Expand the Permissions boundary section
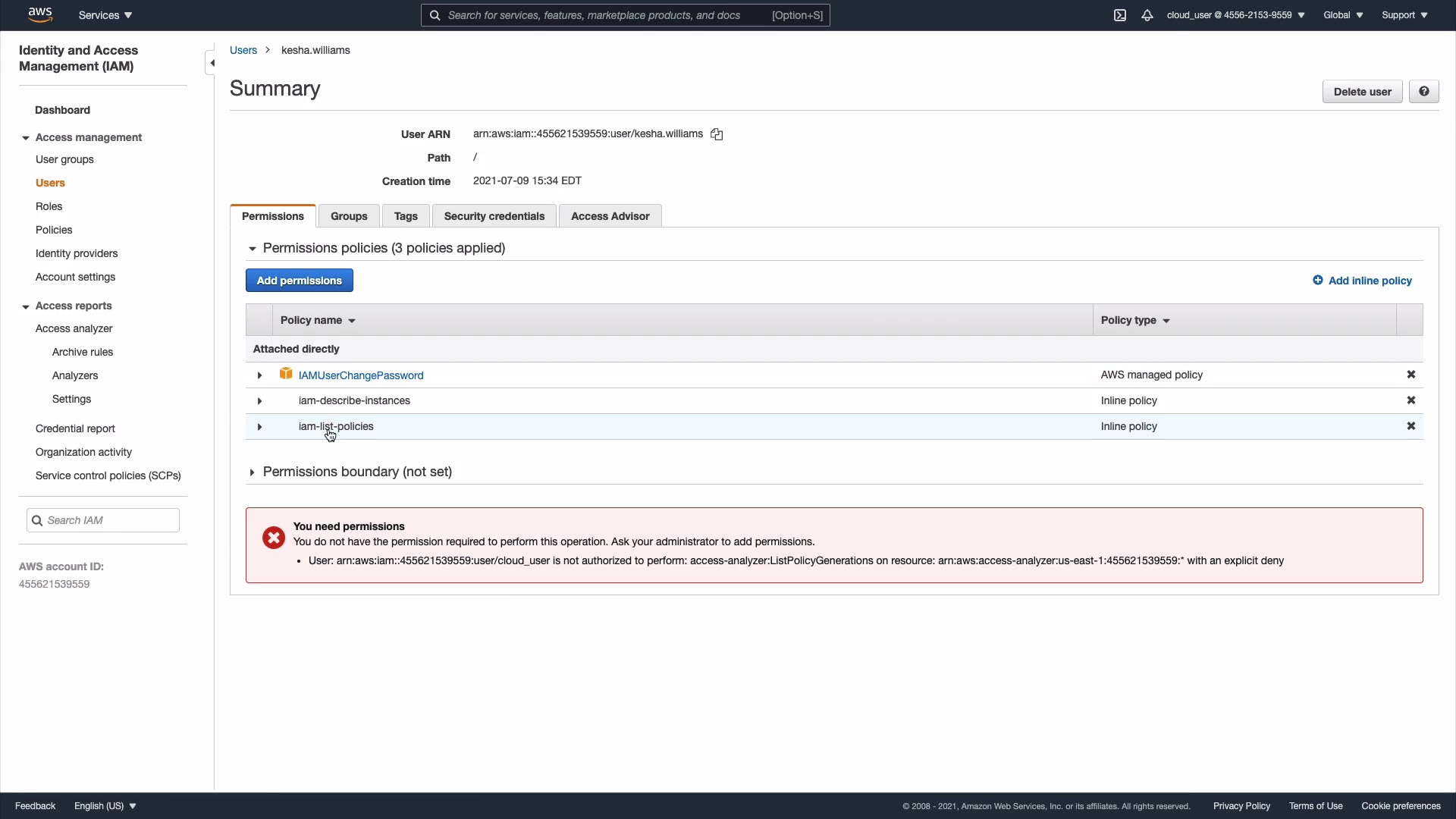Image resolution: width=1456 pixels, height=819 pixels. point(253,472)
